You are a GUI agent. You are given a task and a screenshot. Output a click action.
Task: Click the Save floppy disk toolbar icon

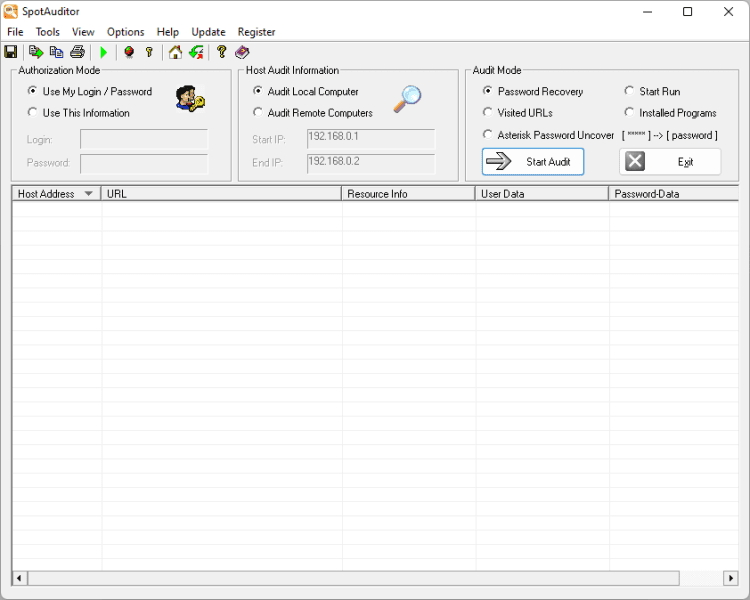11,52
